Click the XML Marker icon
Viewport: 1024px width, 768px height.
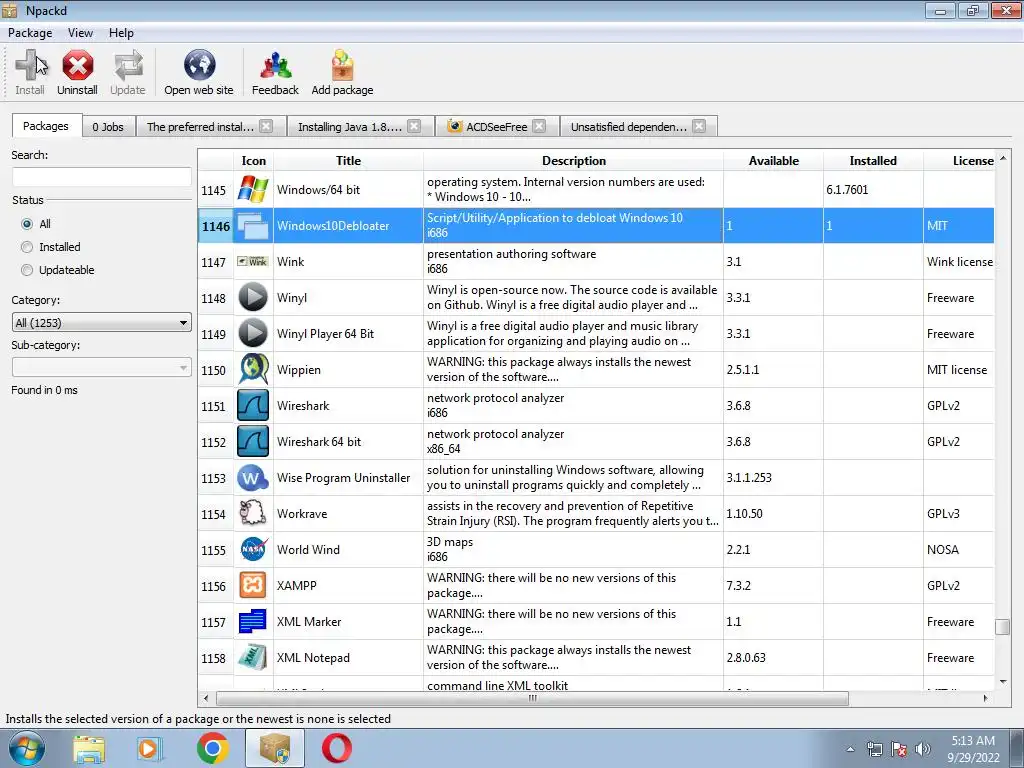253,622
